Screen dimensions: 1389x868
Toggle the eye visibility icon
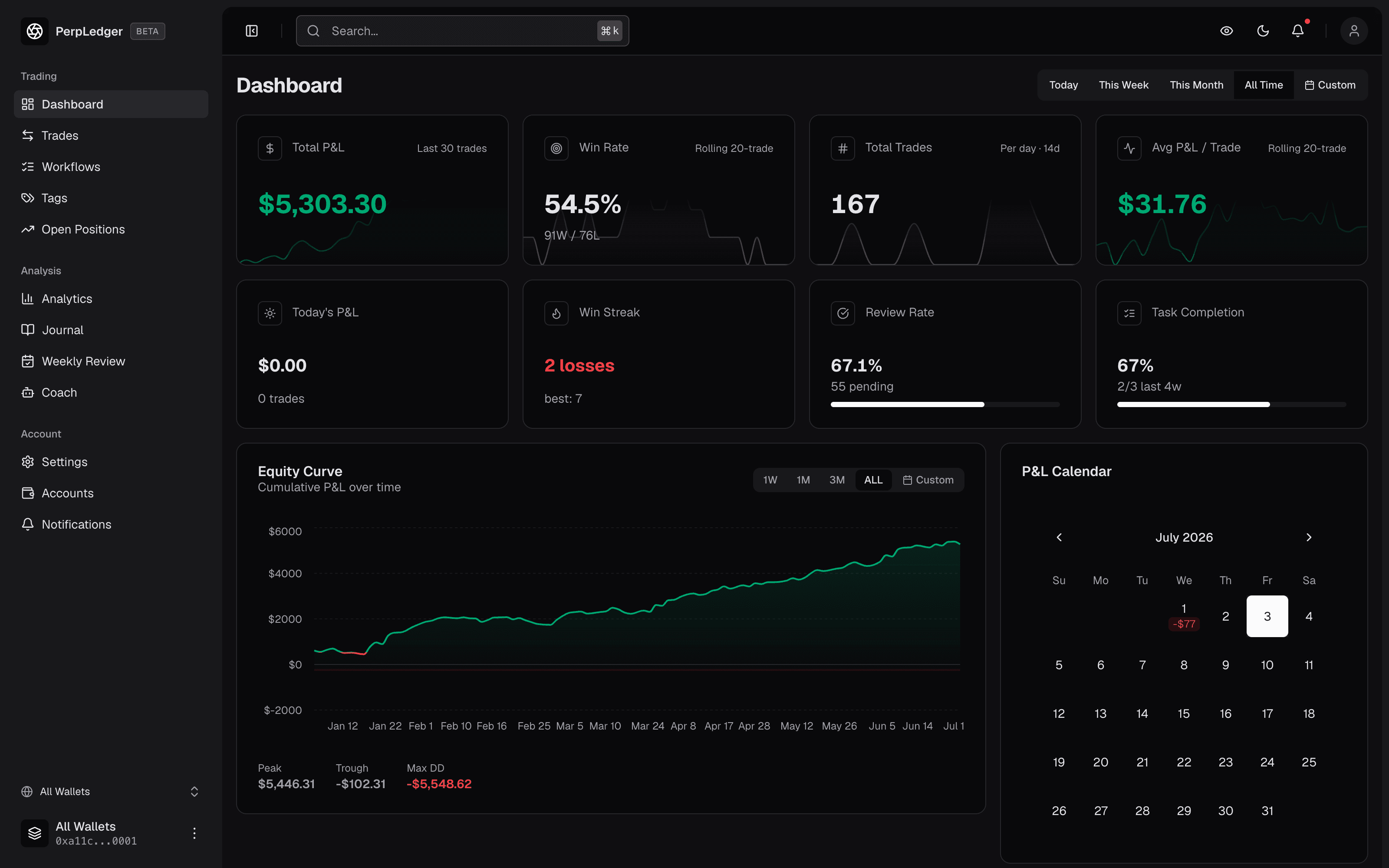point(1227,31)
